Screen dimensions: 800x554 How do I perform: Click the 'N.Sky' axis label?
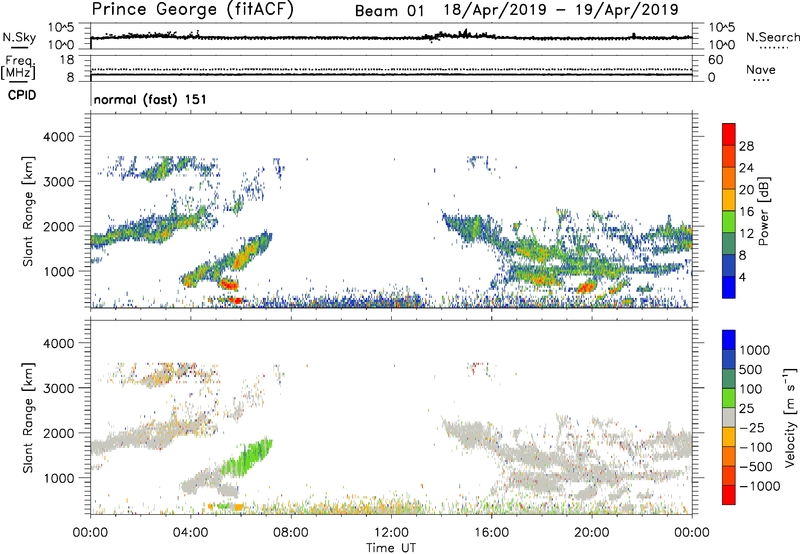click(x=19, y=37)
